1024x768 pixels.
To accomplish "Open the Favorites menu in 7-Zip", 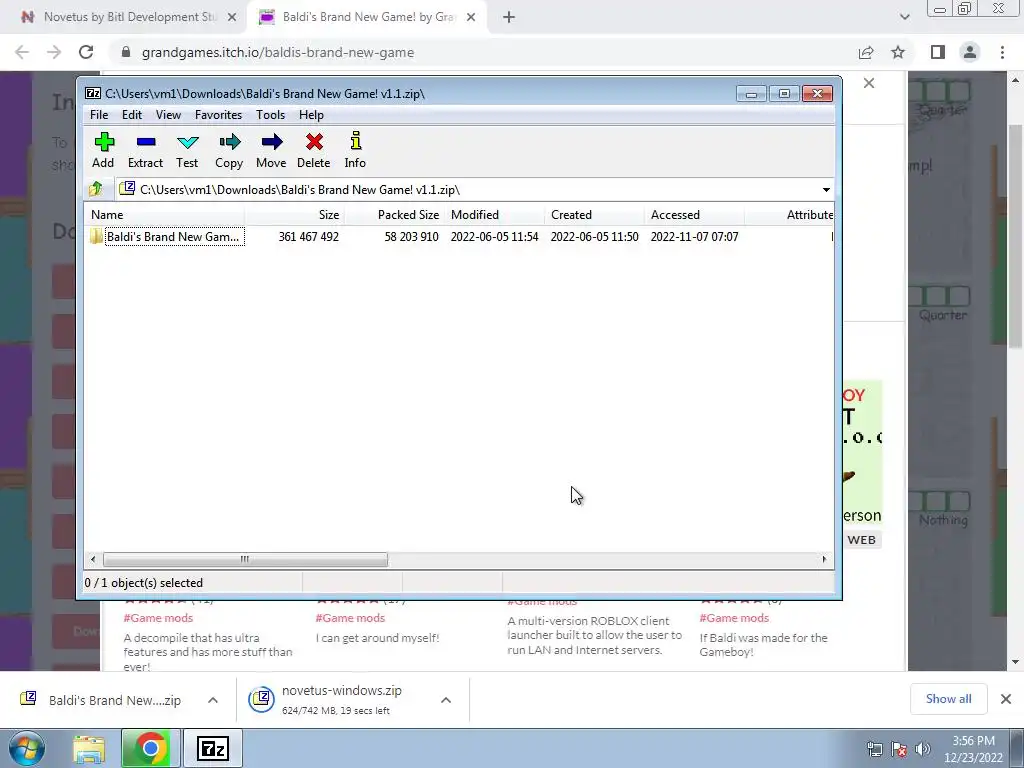I will tap(218, 115).
